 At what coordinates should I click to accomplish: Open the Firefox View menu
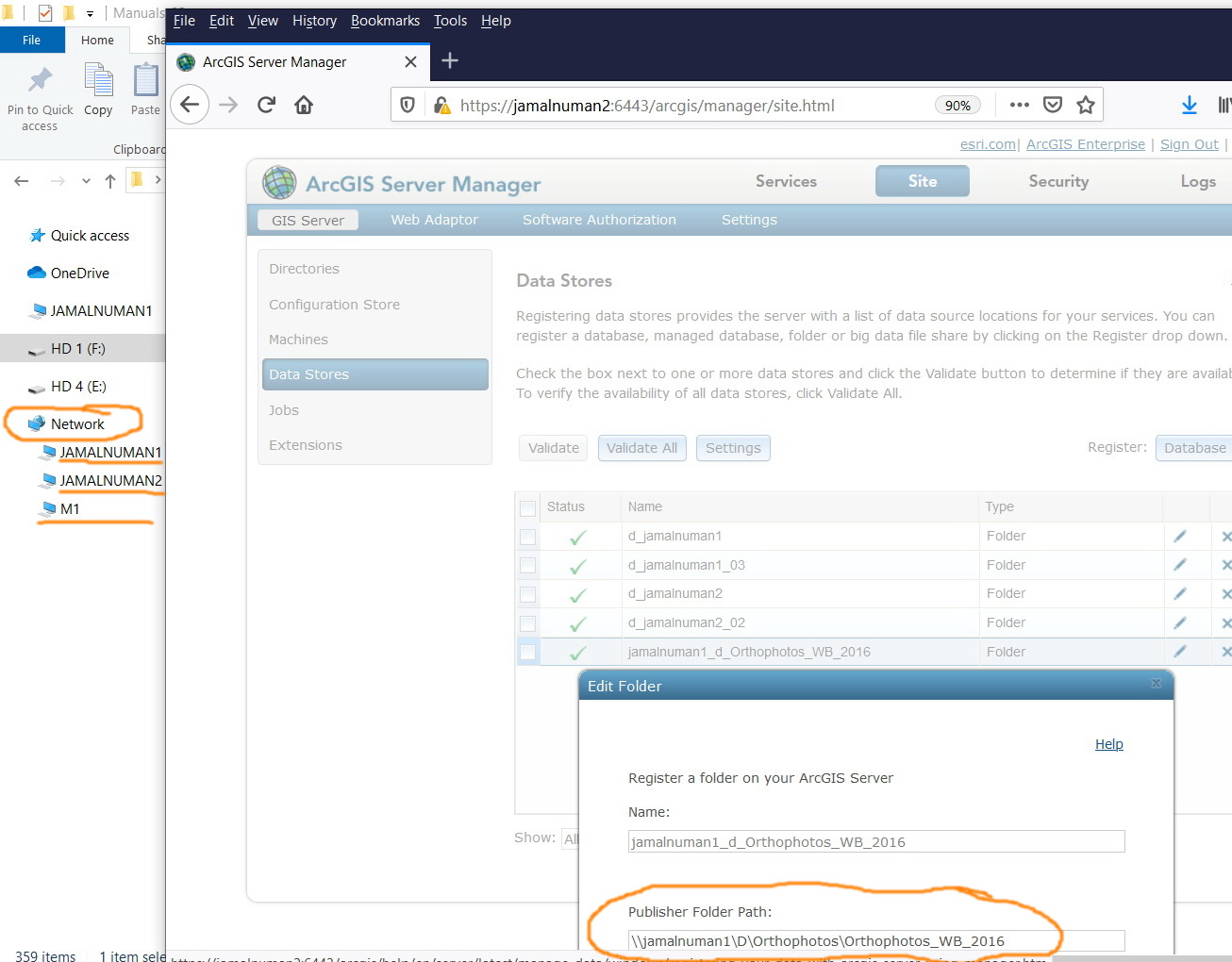coord(263,21)
